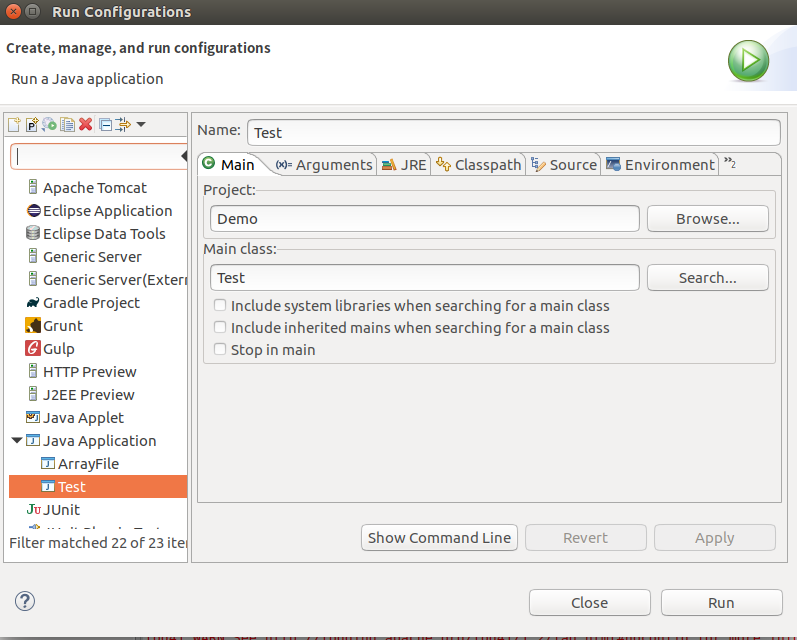Select Apache Tomcat configuration type
The height and width of the screenshot is (640, 797).
click(x=95, y=188)
